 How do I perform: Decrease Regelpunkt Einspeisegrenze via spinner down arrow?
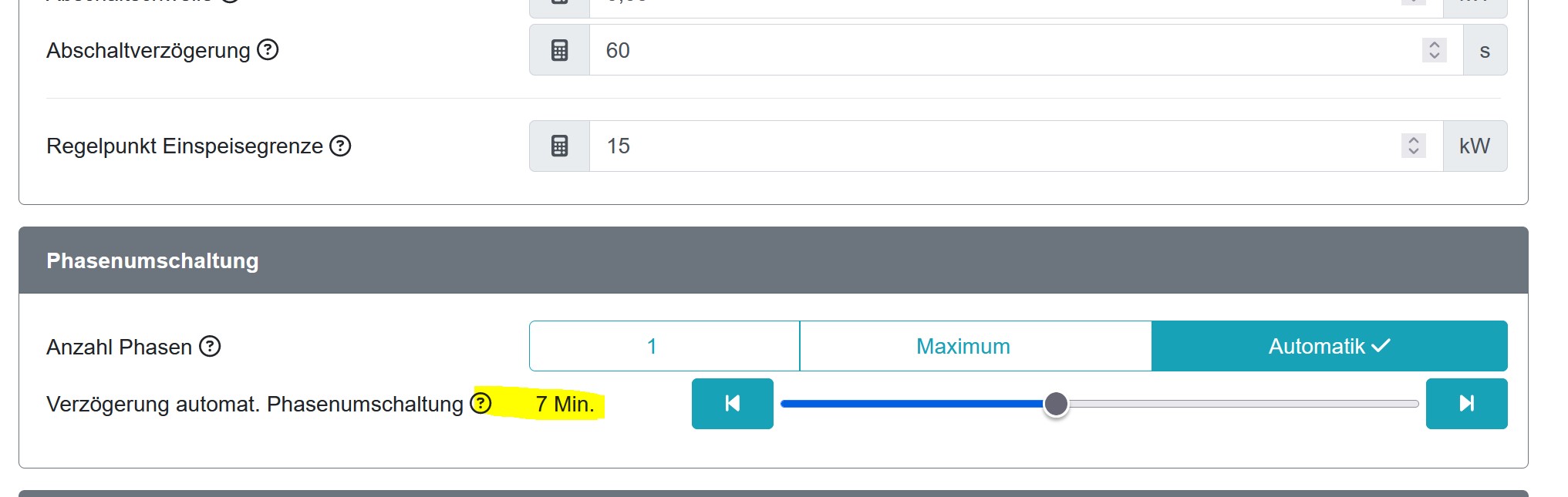click(1414, 152)
